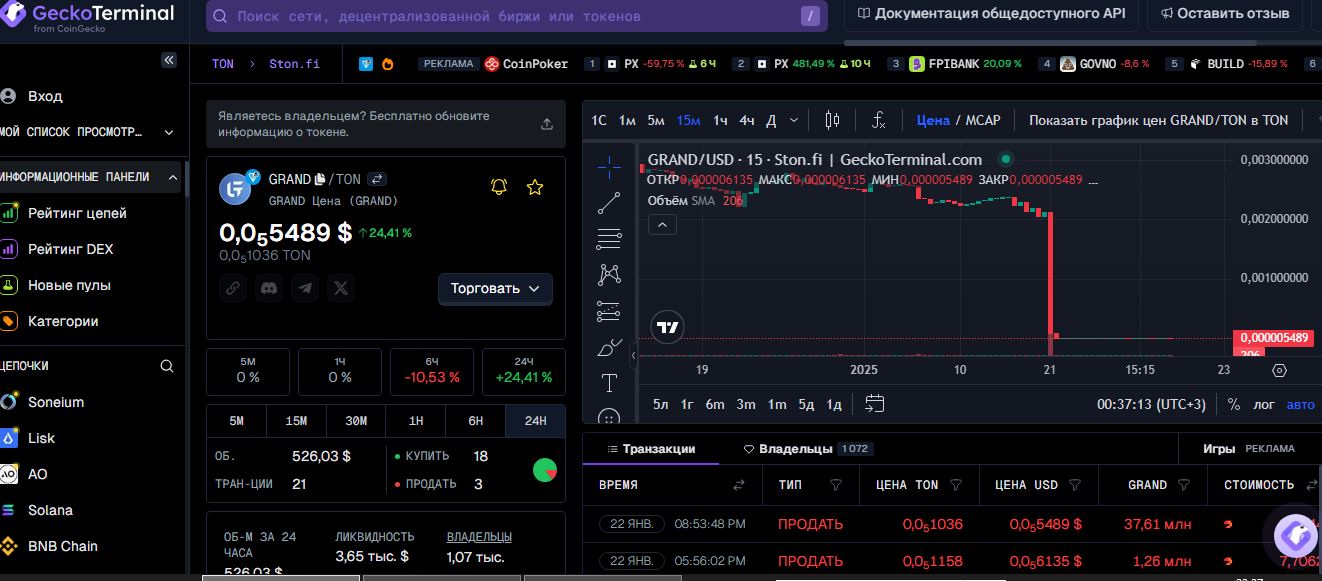Open the 'Торговать' trade dropdown
This screenshot has width=1322, height=581.
(x=495, y=288)
